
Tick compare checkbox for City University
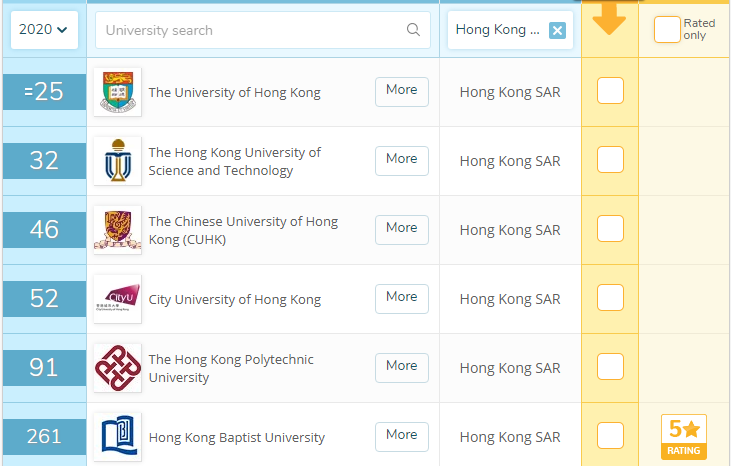click(x=610, y=297)
